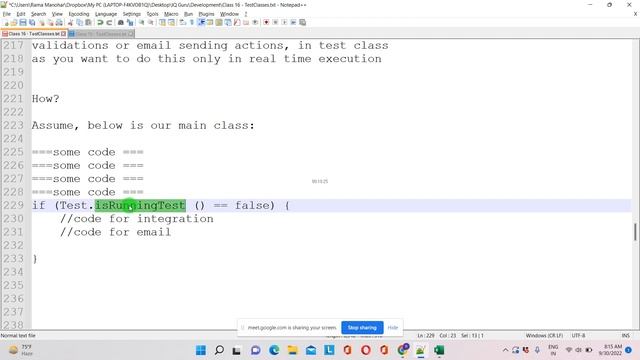Open the File menu
Image resolution: width=640 pixels, height=360 pixels.
[7, 14]
